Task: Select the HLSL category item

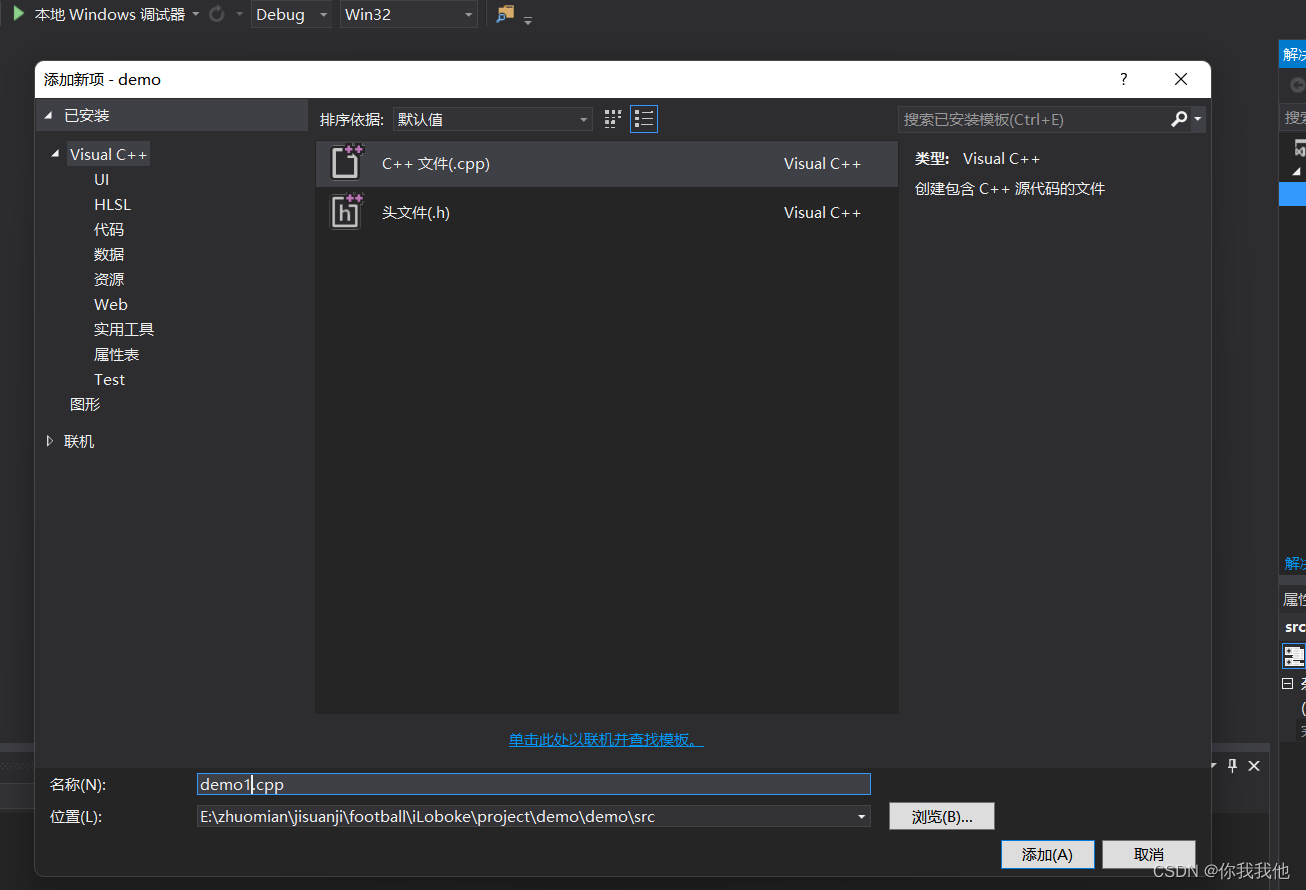Action: pos(111,204)
